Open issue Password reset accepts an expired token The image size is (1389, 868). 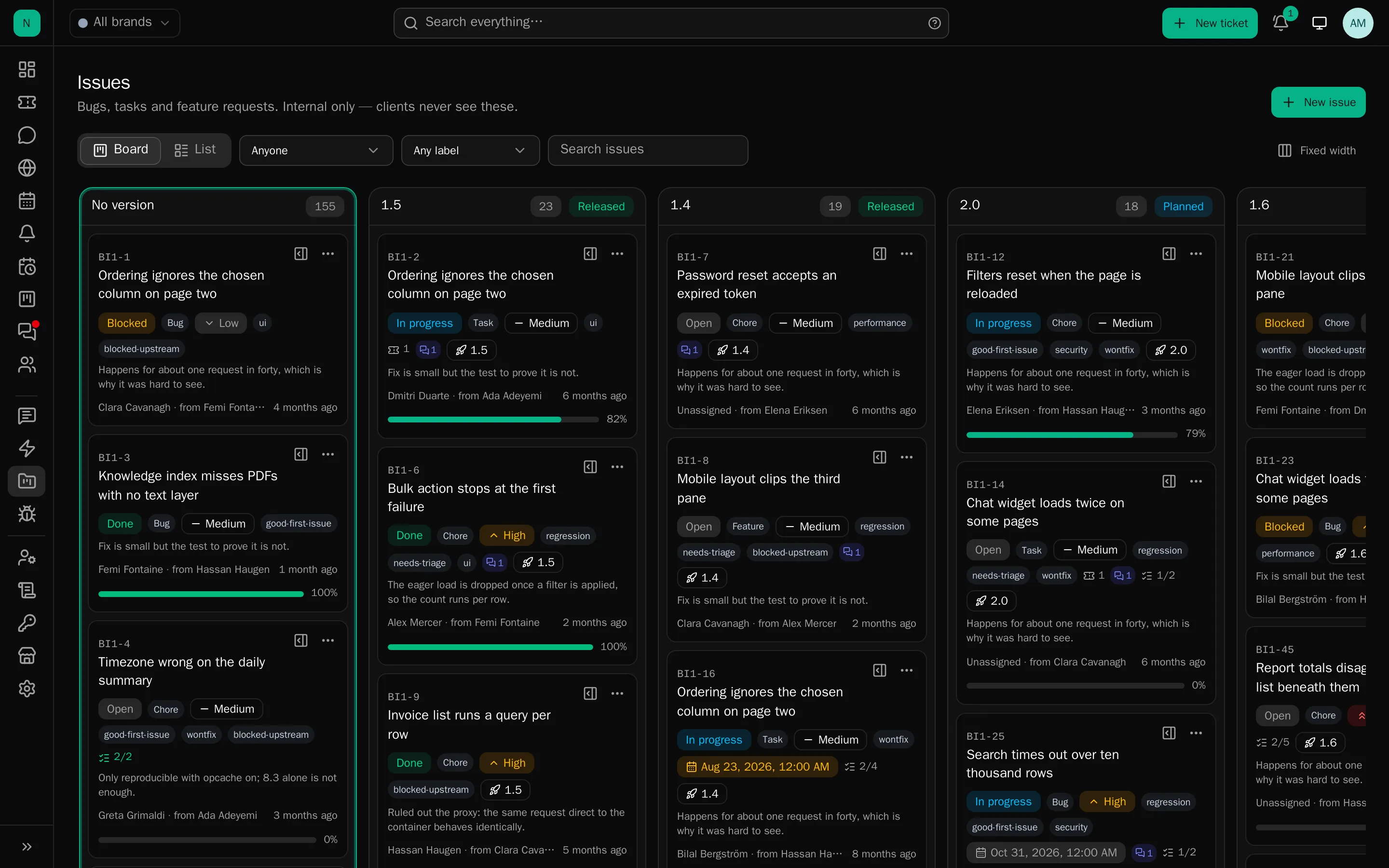[757, 285]
